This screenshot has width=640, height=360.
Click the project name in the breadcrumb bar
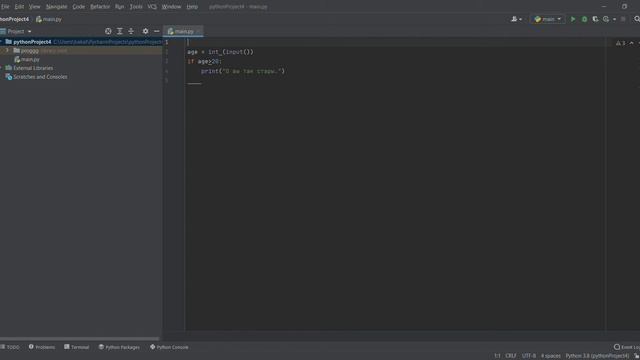14,19
